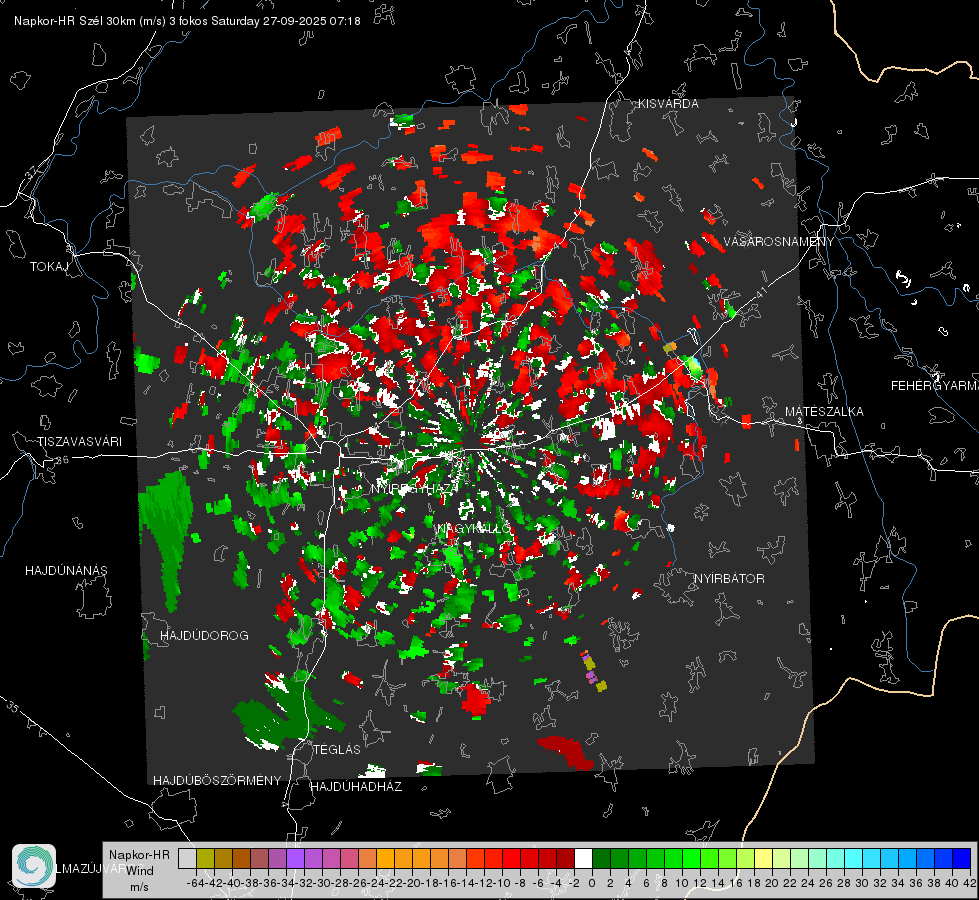Click the light gray leftmost legend swatch
979x900 pixels.
[187, 858]
